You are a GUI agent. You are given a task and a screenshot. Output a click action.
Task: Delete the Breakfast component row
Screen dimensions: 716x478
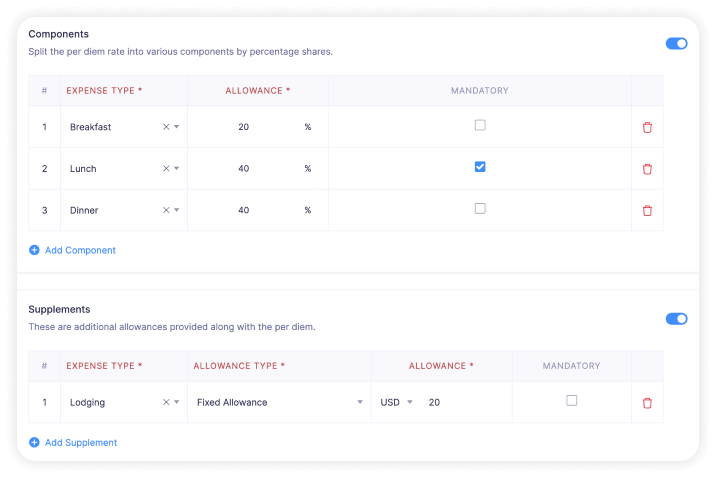click(x=647, y=127)
